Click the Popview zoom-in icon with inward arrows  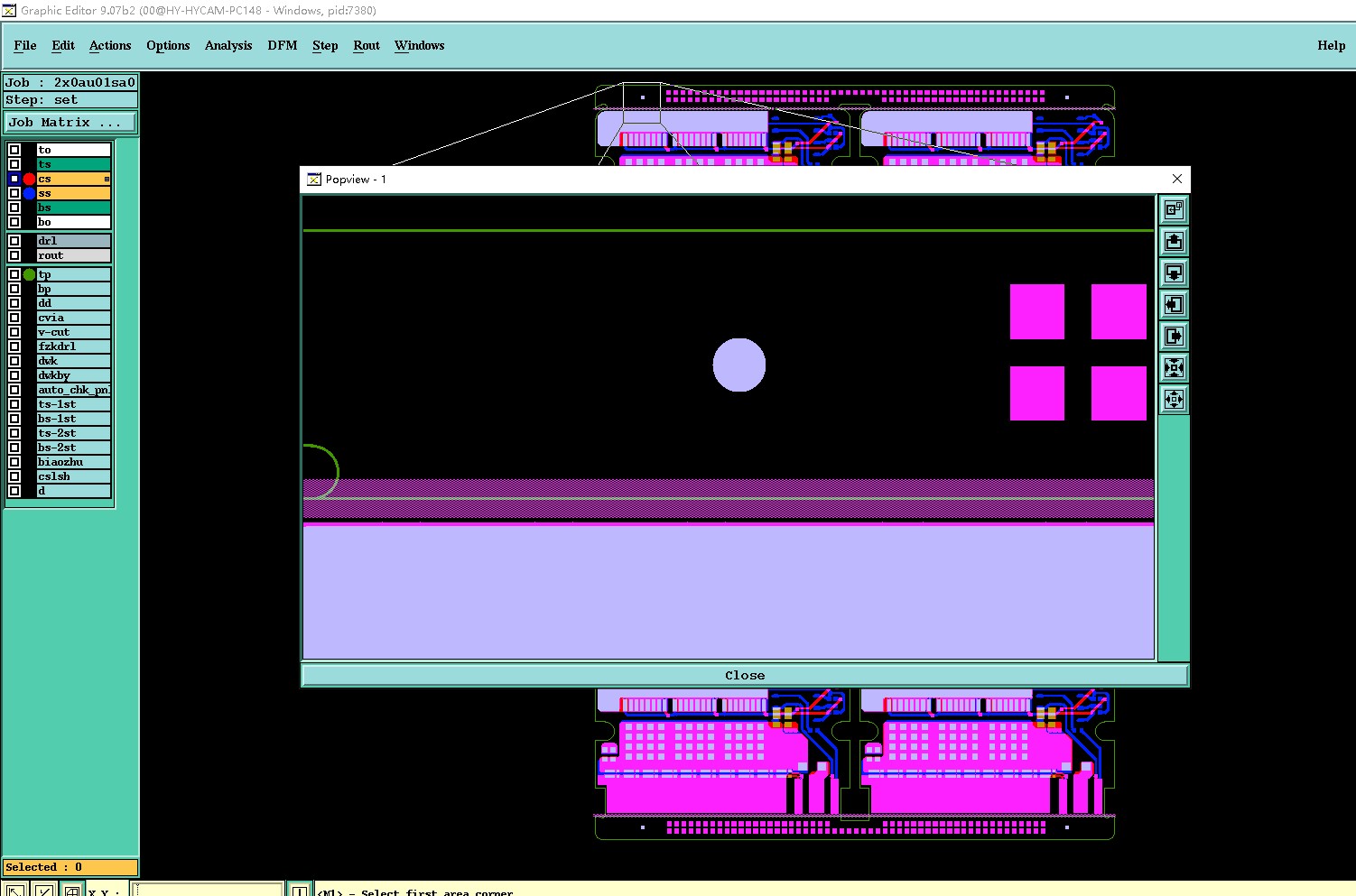pos(1174,367)
